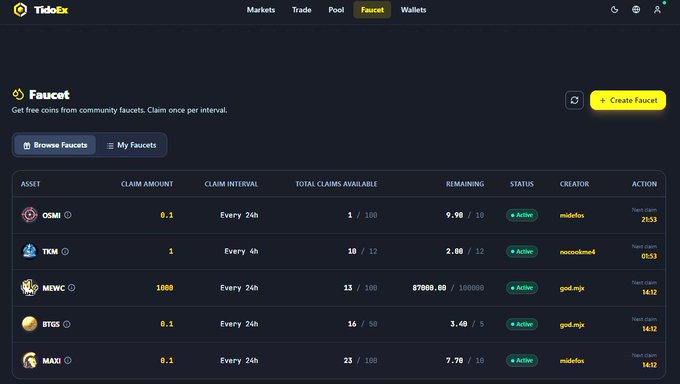Open the Pool menu item
Screen dimensions: 680x384
point(336,10)
